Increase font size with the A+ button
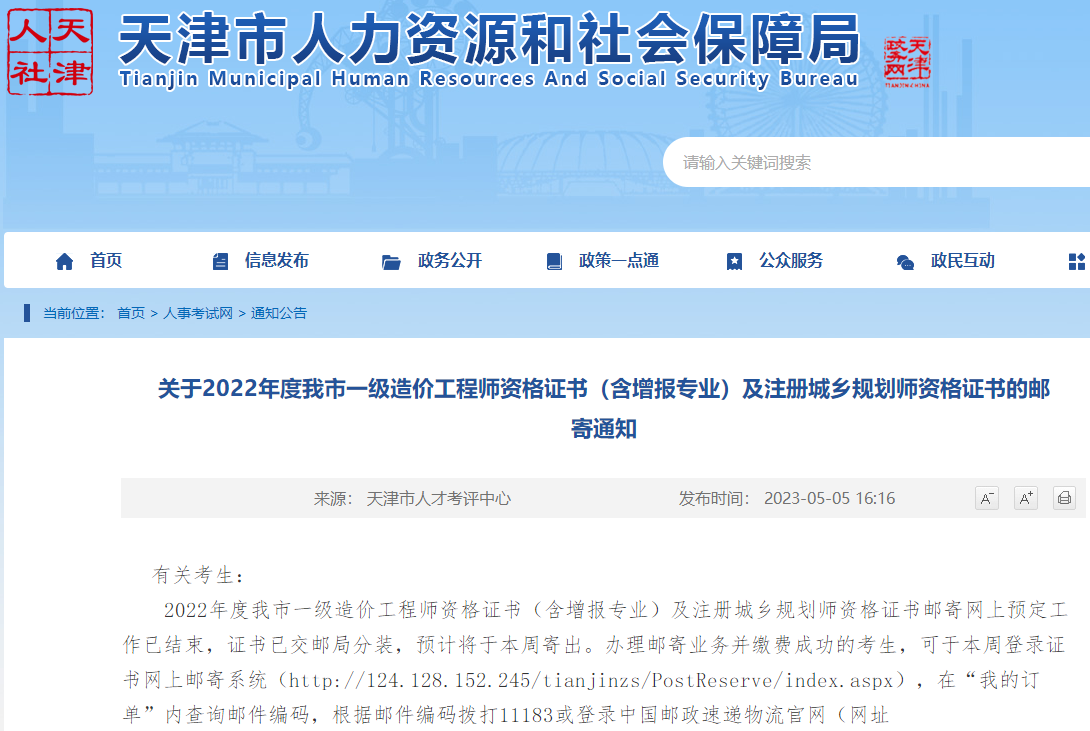This screenshot has height=731, width=1090. pyautogui.click(x=1025, y=498)
